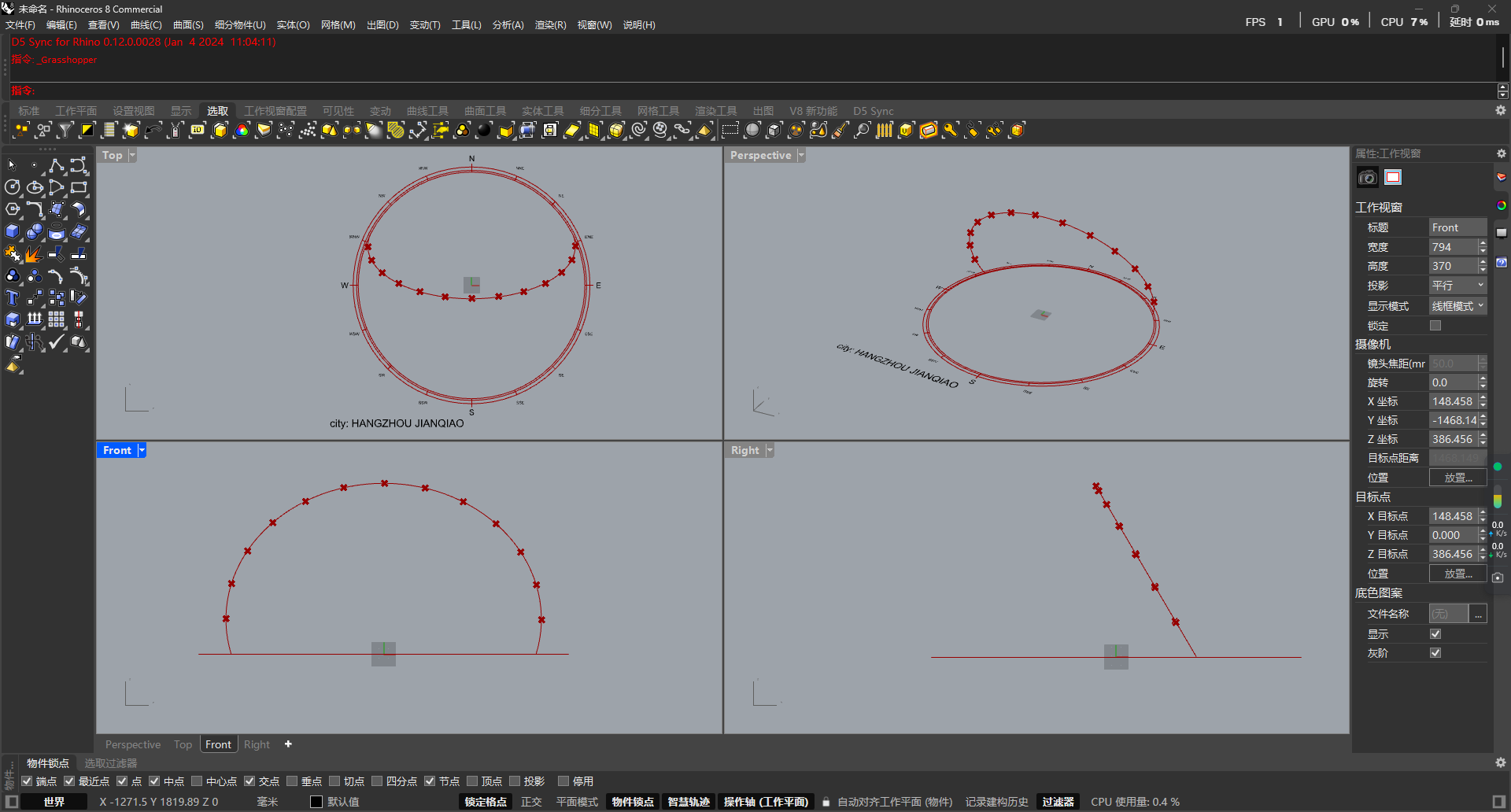Viewport: 1511px width, 812px height.
Task: Click the select-by-color RGB circles icon
Action: pyautogui.click(x=242, y=130)
